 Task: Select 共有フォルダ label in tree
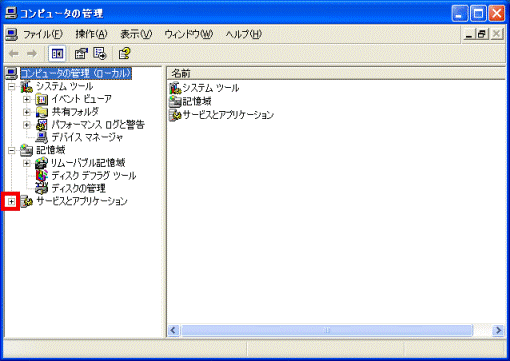(x=75, y=112)
